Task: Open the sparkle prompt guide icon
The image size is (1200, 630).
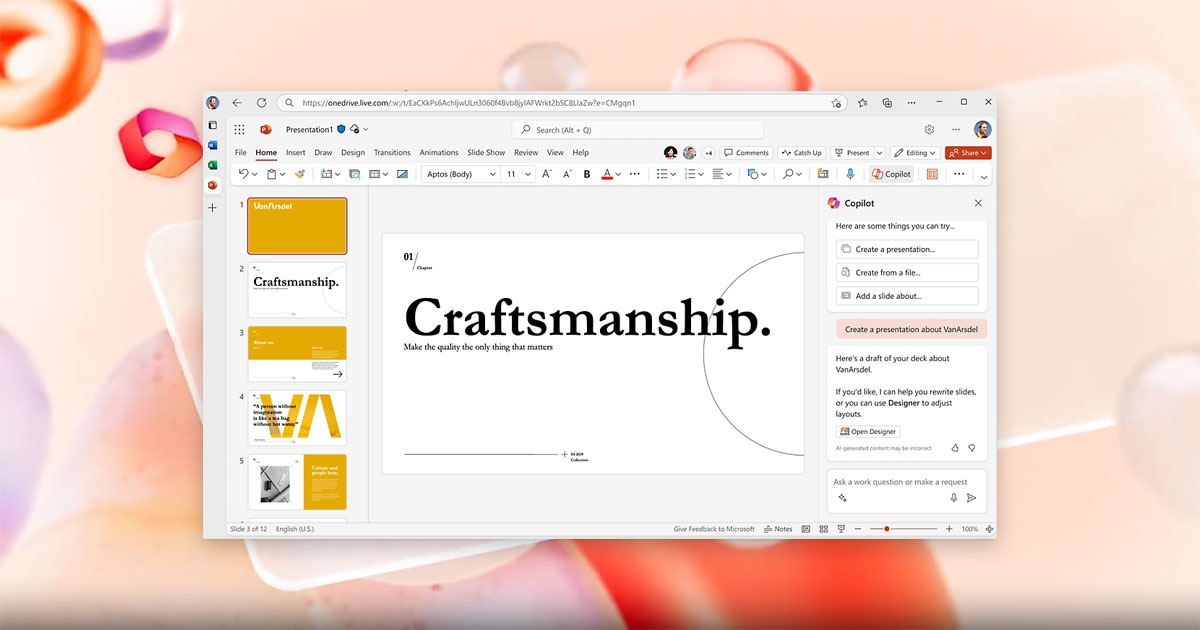Action: click(x=842, y=498)
